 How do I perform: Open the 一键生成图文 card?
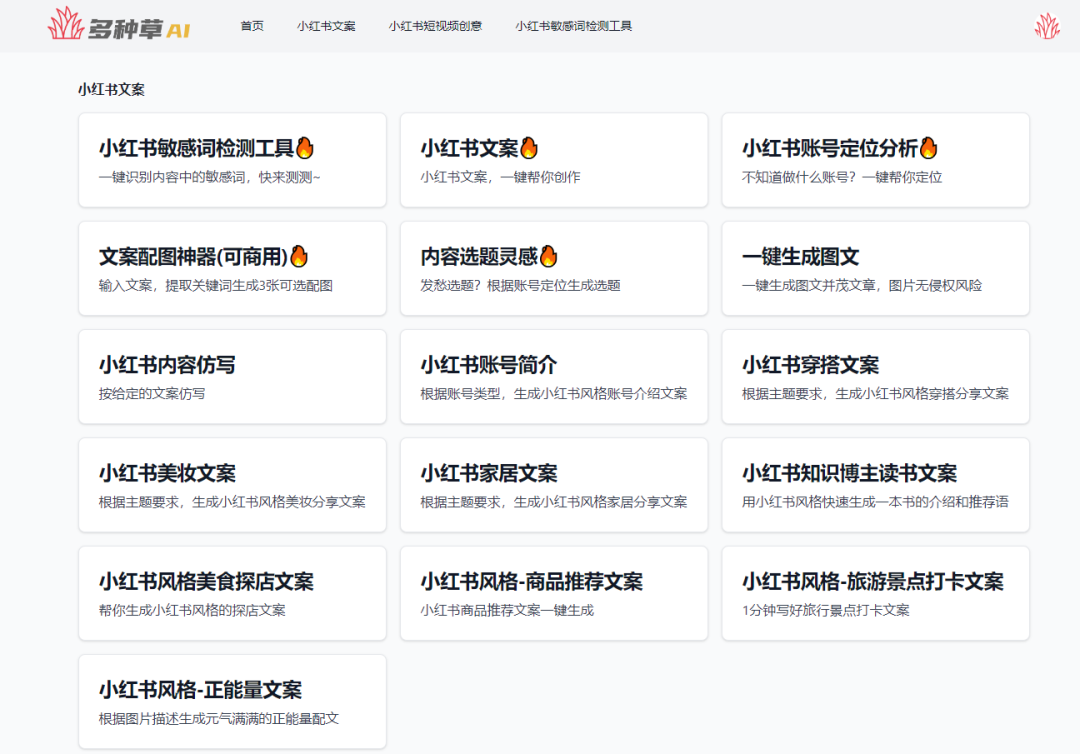(875, 269)
